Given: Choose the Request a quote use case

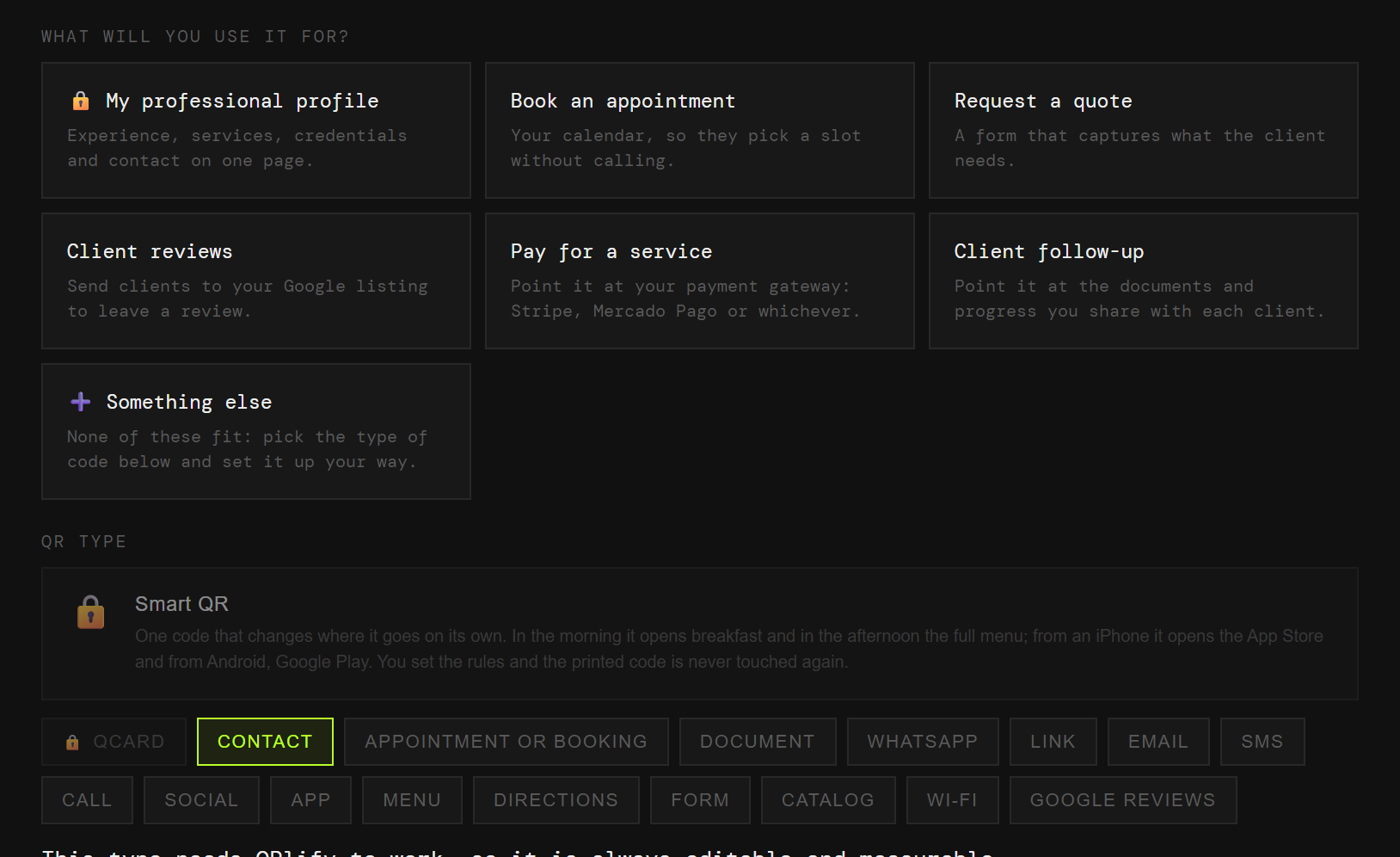Looking at the screenshot, I should pyautogui.click(x=1144, y=130).
